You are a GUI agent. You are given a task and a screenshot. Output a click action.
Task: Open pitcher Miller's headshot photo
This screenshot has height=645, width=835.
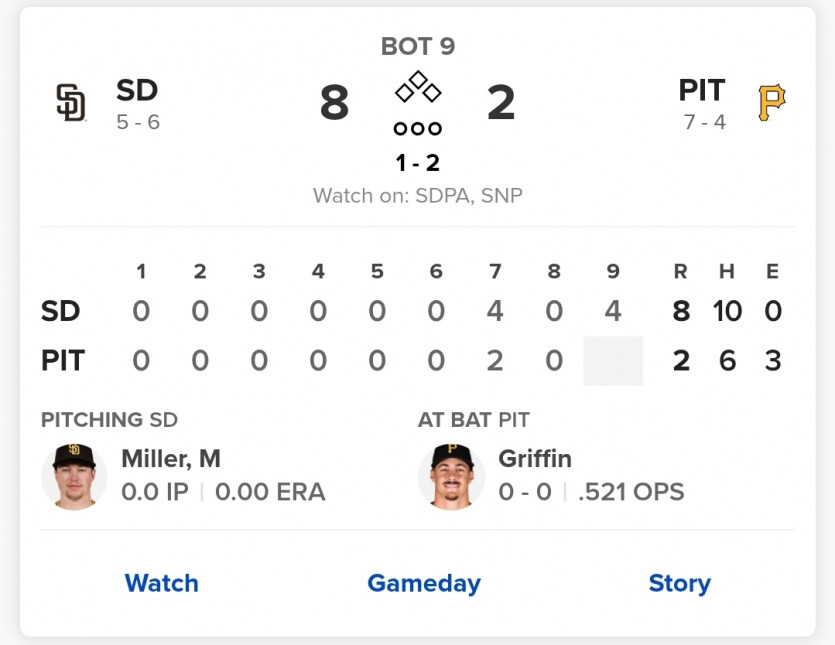pyautogui.click(x=74, y=476)
